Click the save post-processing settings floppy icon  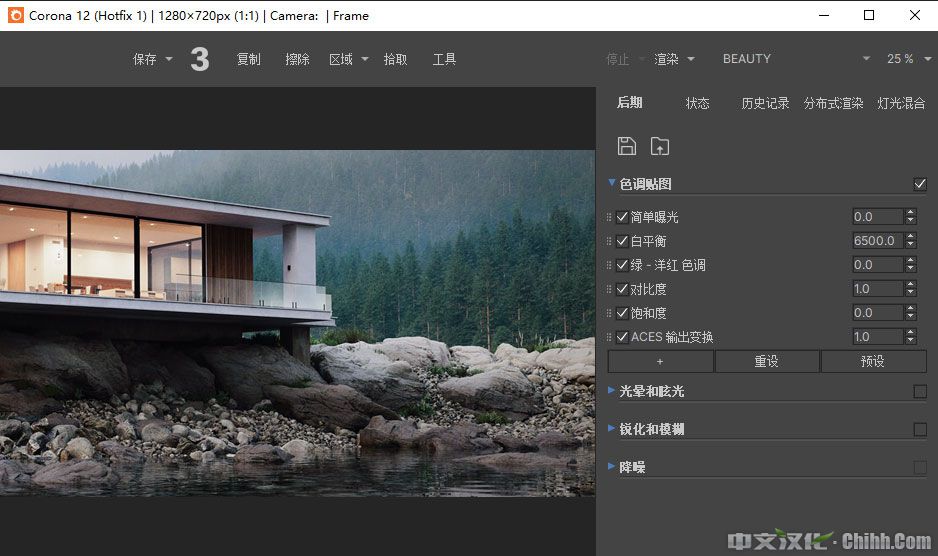pyautogui.click(x=627, y=146)
